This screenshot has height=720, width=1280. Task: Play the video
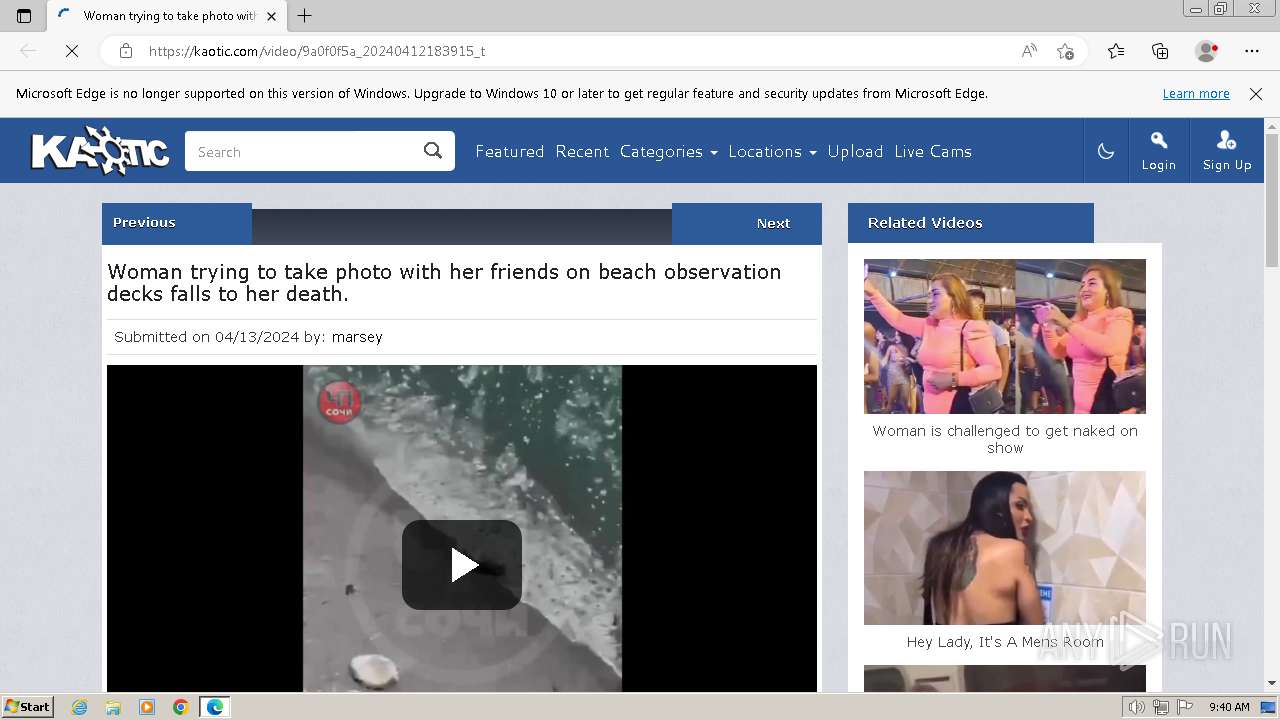point(462,565)
